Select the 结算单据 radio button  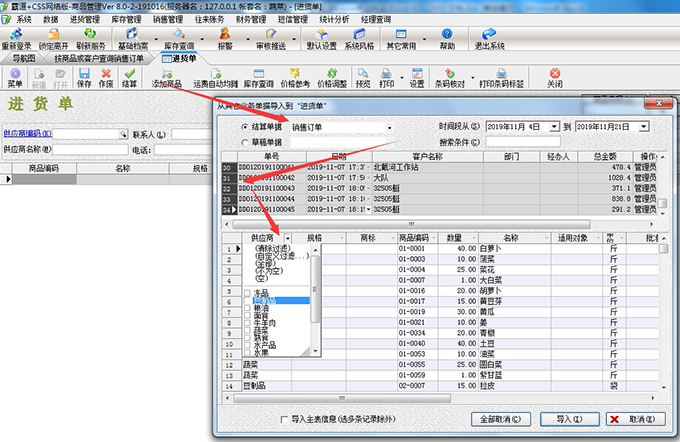pyautogui.click(x=245, y=127)
